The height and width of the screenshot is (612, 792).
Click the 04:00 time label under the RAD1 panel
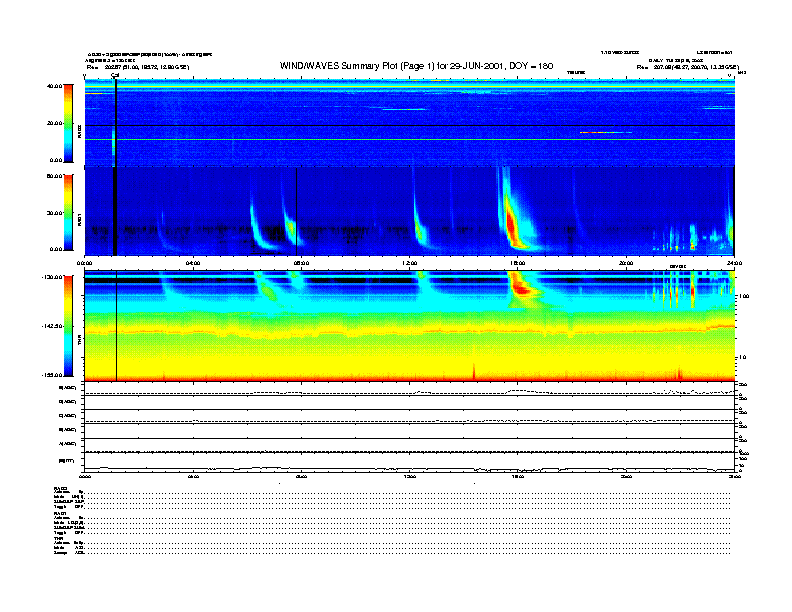(x=193, y=263)
